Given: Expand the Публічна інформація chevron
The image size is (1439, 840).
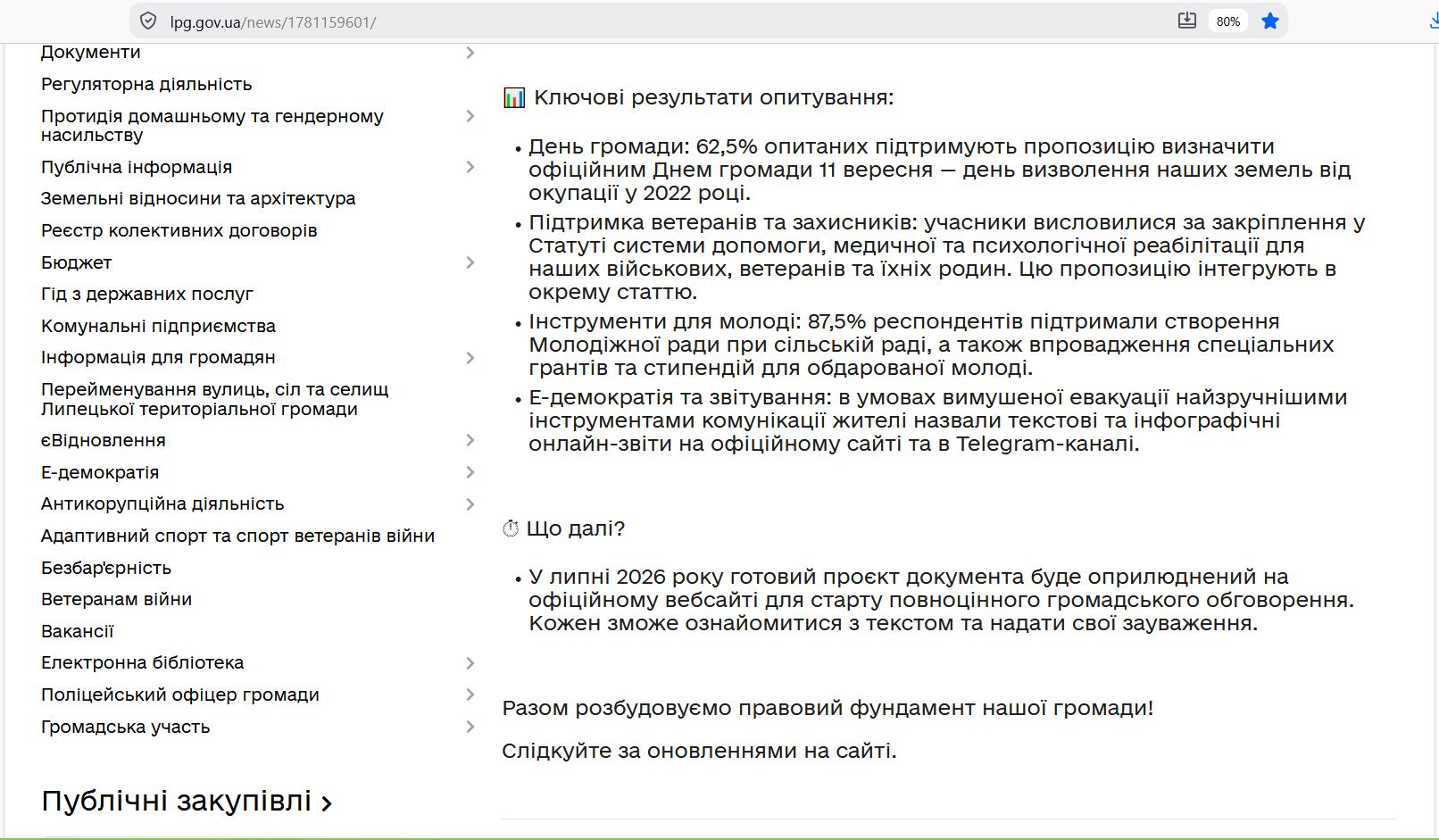Looking at the screenshot, I should pyautogui.click(x=470, y=167).
